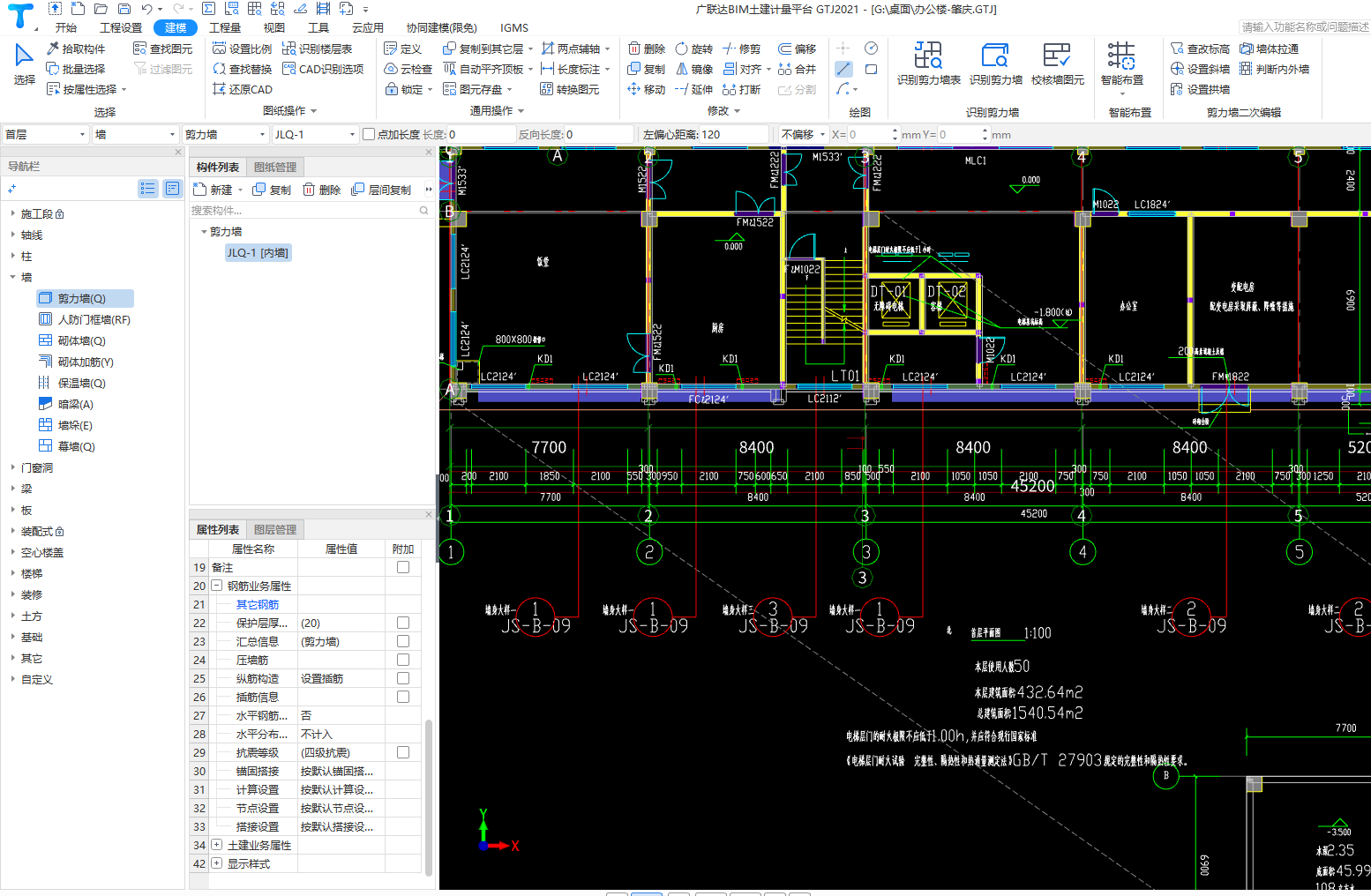Click 新建 new component button
This screenshot has height=896, width=1371.
(x=217, y=190)
